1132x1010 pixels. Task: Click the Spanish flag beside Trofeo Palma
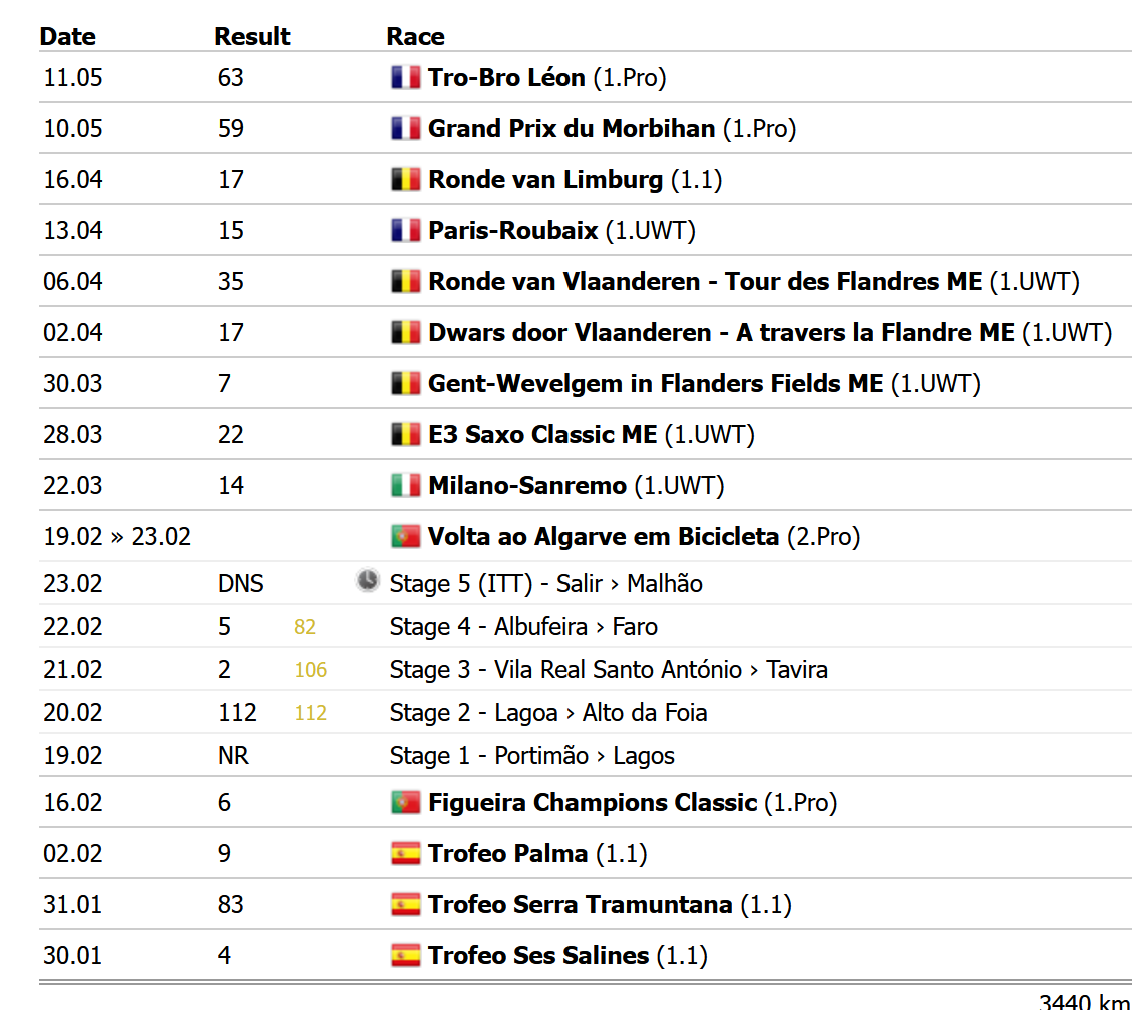tap(405, 854)
